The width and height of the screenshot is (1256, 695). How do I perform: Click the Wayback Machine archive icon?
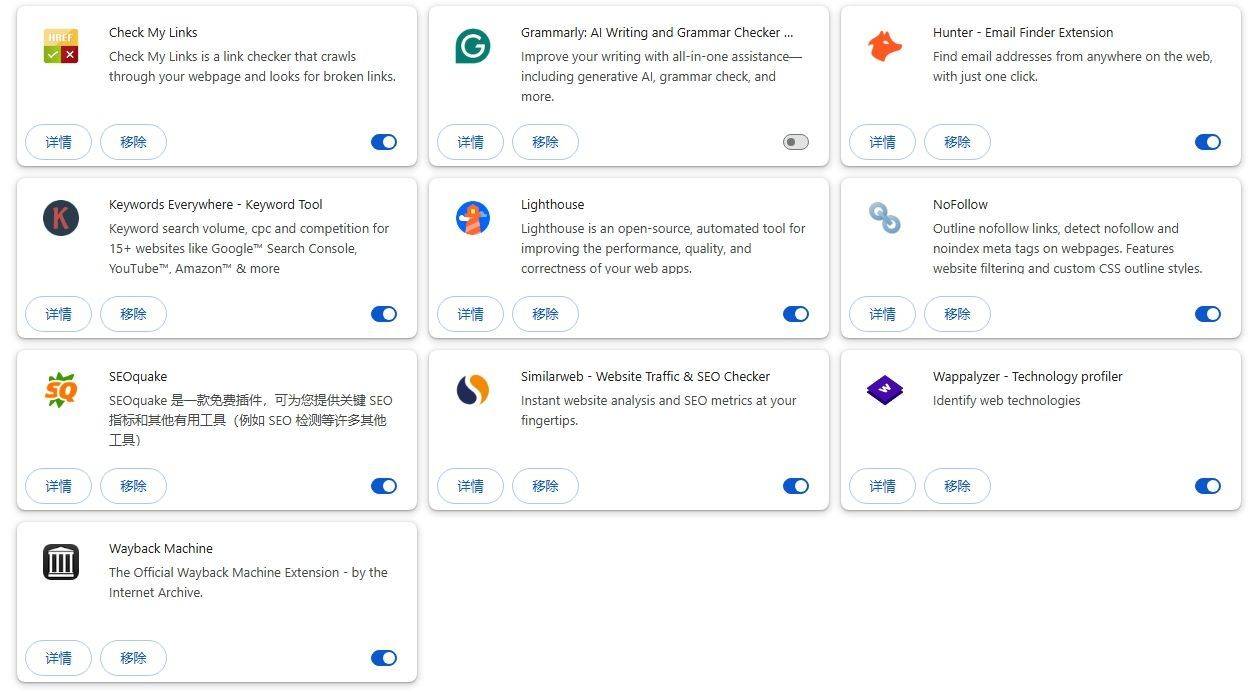click(x=61, y=562)
